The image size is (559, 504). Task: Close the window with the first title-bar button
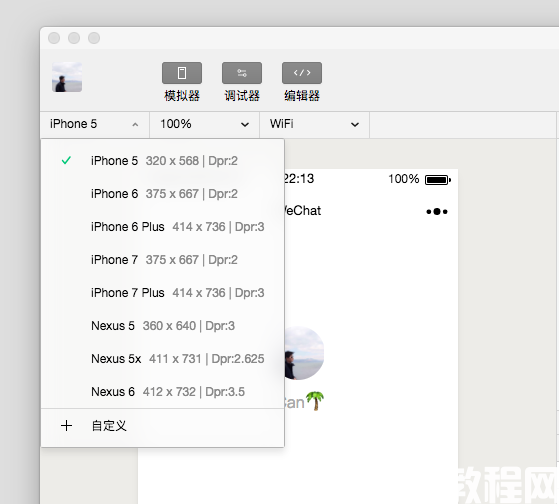54,38
